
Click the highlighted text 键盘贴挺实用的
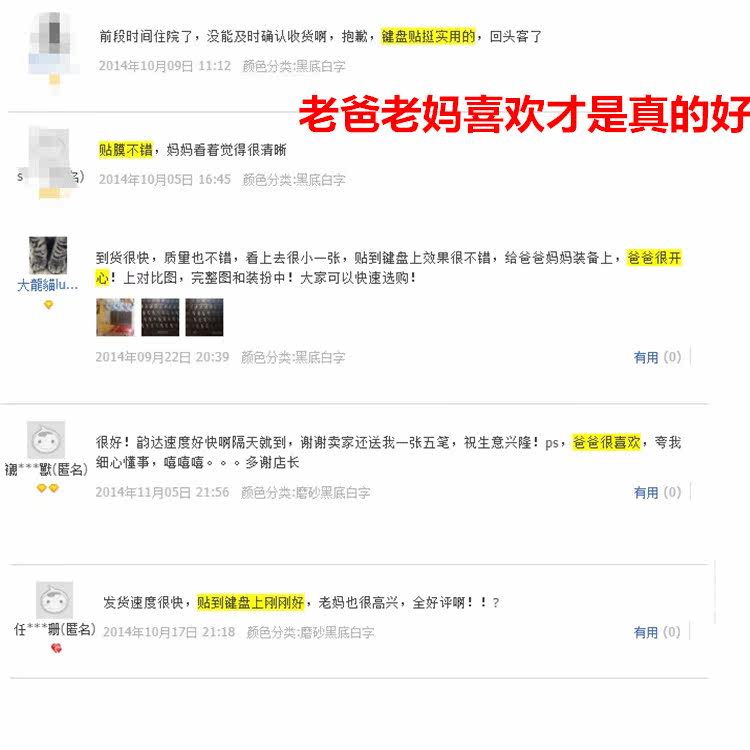pyautogui.click(x=428, y=36)
